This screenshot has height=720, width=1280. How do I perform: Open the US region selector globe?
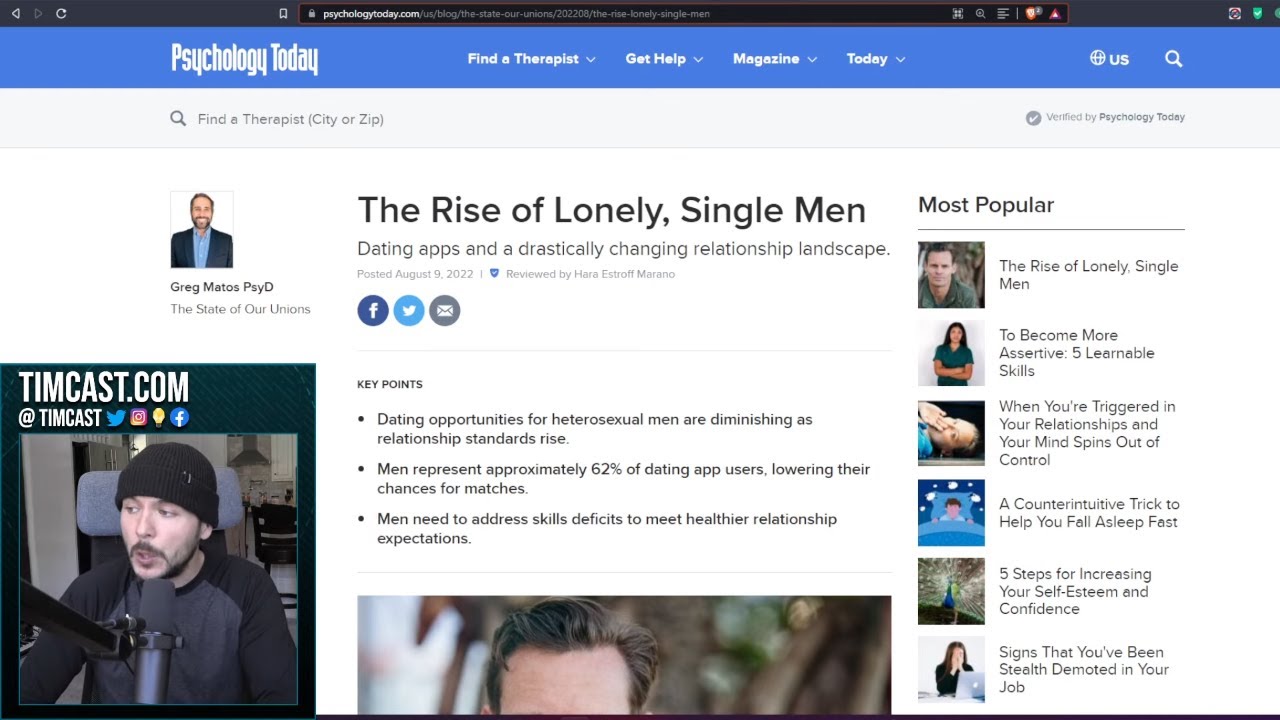pos(1109,59)
